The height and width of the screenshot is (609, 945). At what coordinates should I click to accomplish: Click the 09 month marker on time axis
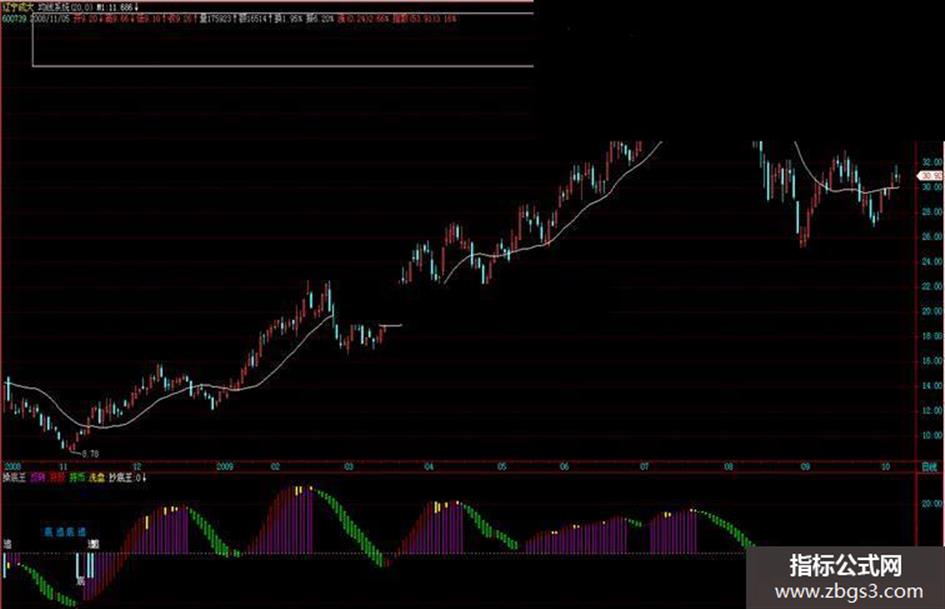click(805, 467)
